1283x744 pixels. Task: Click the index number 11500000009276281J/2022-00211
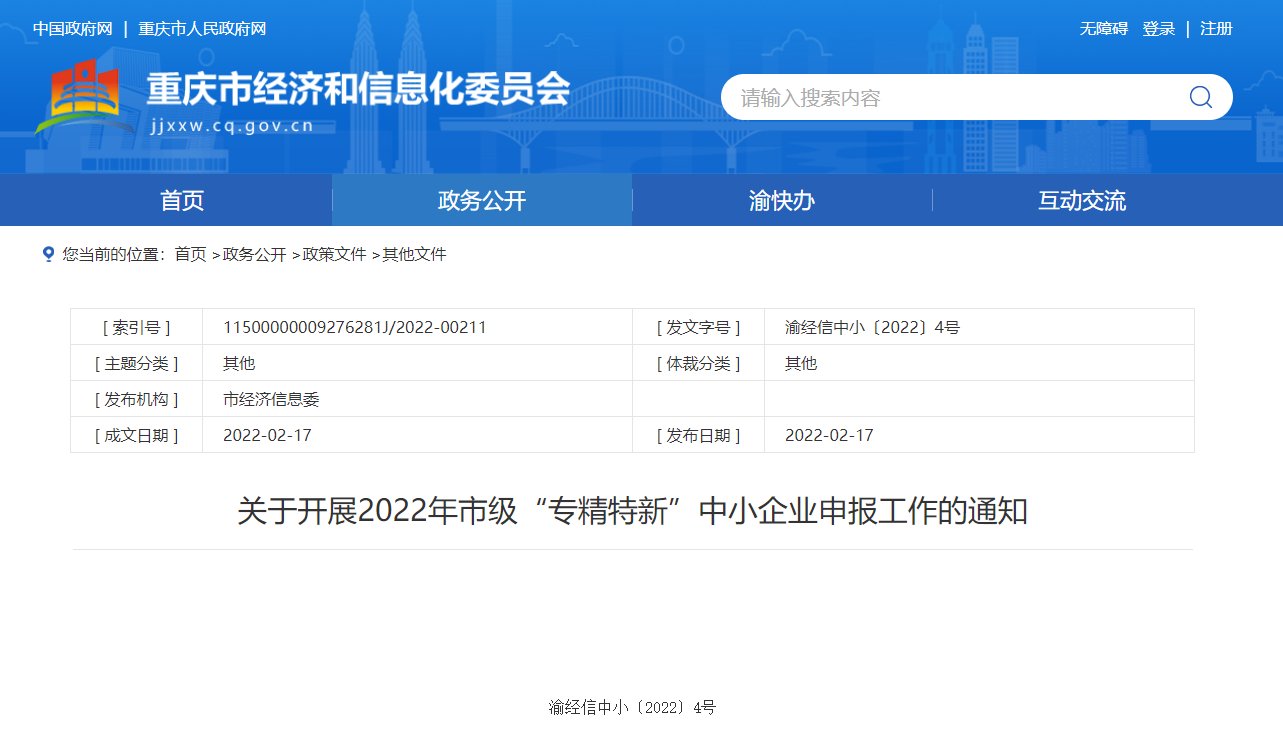pos(354,327)
